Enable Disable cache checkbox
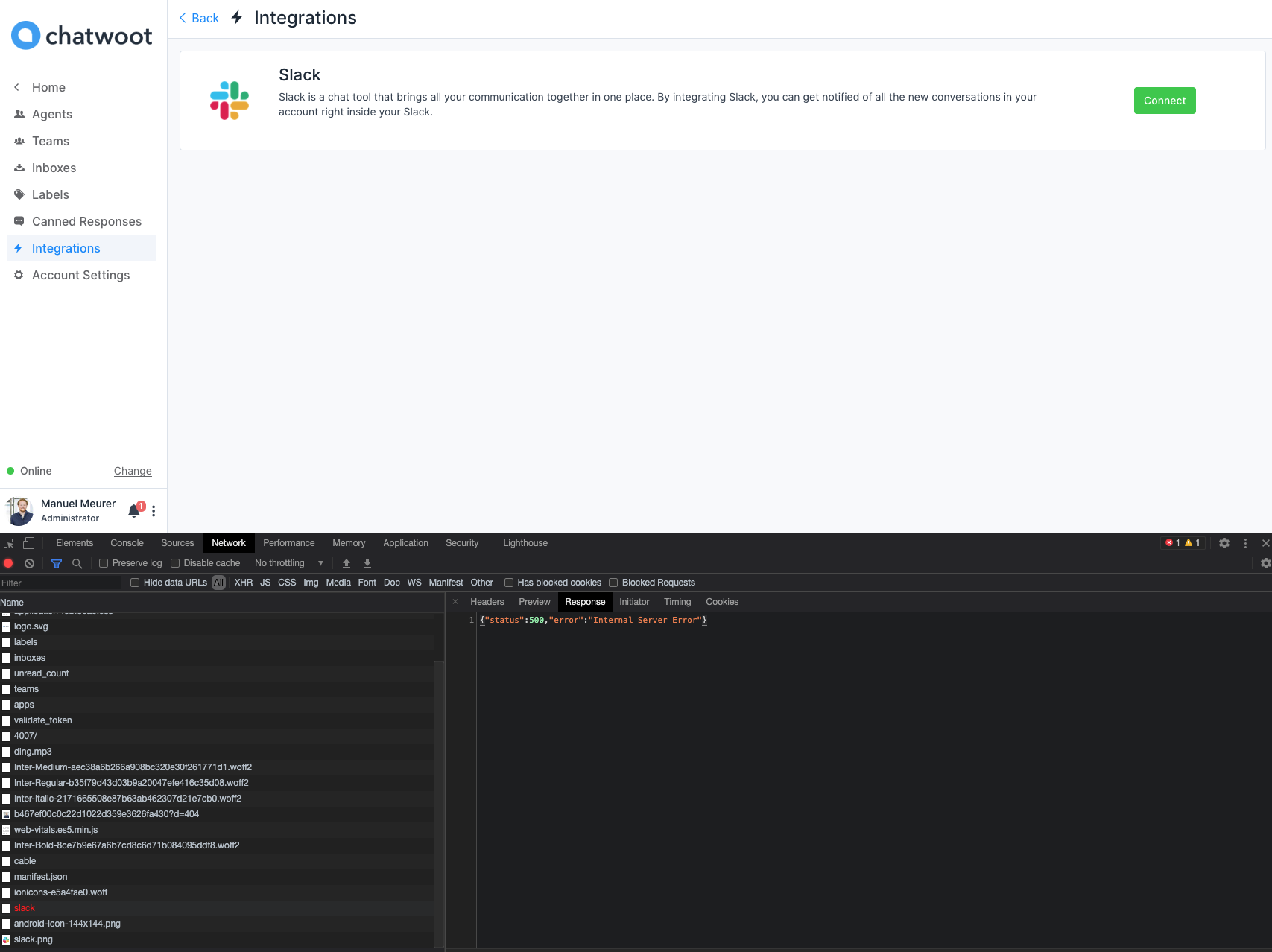This screenshot has width=1272, height=952. 175,563
